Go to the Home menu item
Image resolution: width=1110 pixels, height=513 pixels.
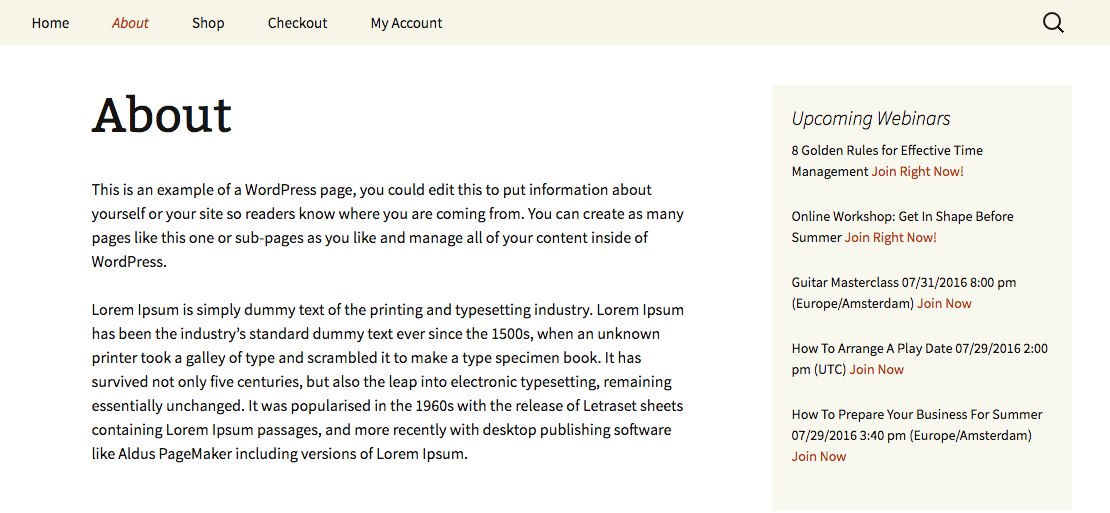coord(50,23)
